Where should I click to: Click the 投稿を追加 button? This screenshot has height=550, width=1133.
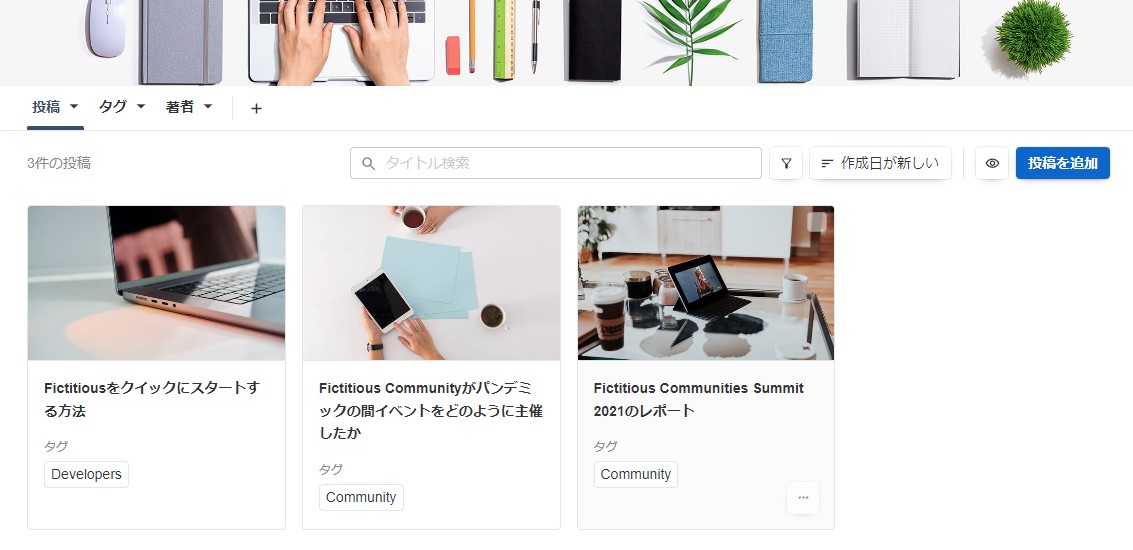pos(1063,163)
